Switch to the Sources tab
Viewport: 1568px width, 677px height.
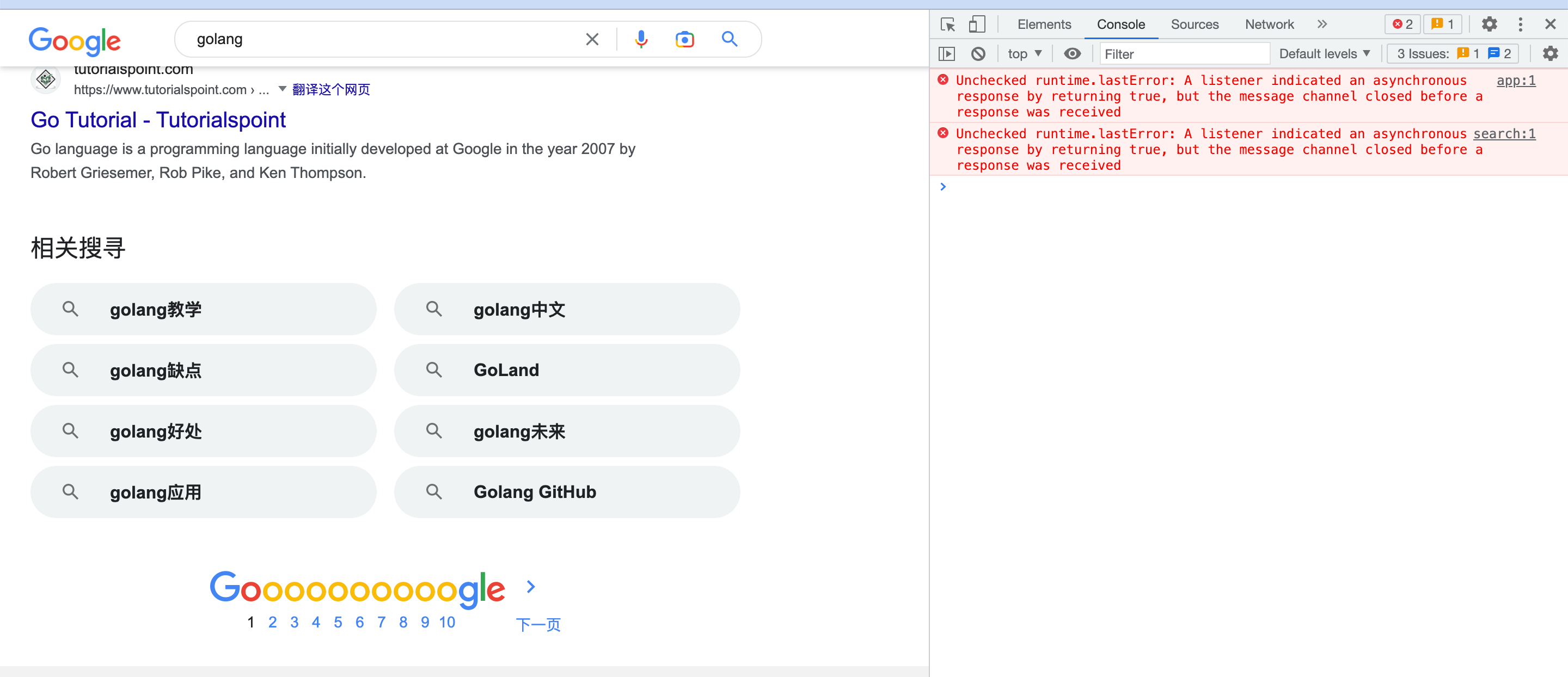tap(1195, 24)
